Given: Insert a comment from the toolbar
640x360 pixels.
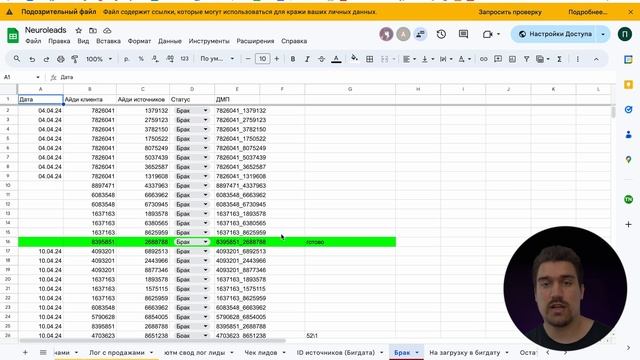Looking at the screenshot, I should coord(498,59).
